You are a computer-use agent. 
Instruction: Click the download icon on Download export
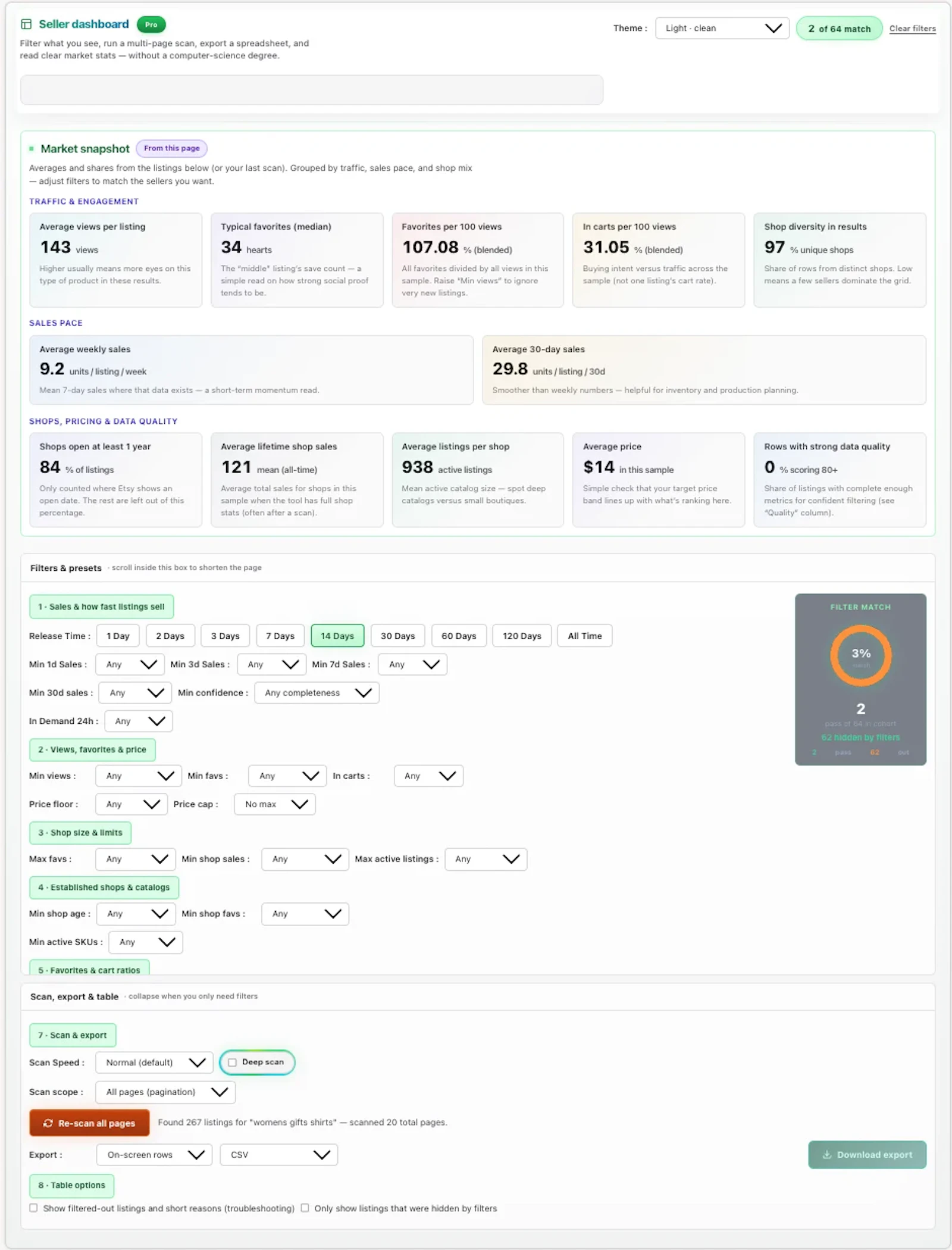(826, 1155)
